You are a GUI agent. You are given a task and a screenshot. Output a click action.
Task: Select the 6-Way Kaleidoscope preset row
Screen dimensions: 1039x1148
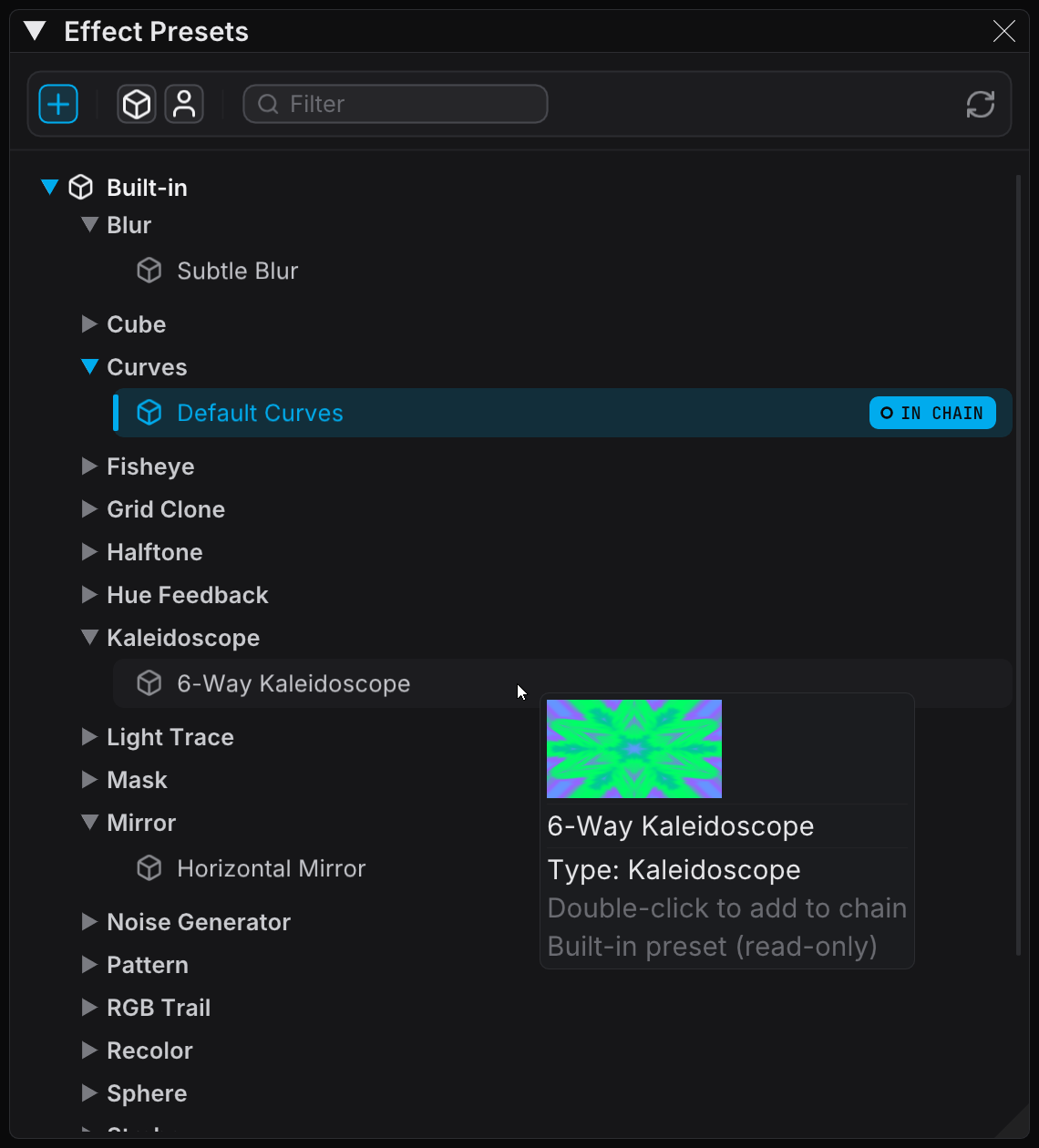coord(562,683)
